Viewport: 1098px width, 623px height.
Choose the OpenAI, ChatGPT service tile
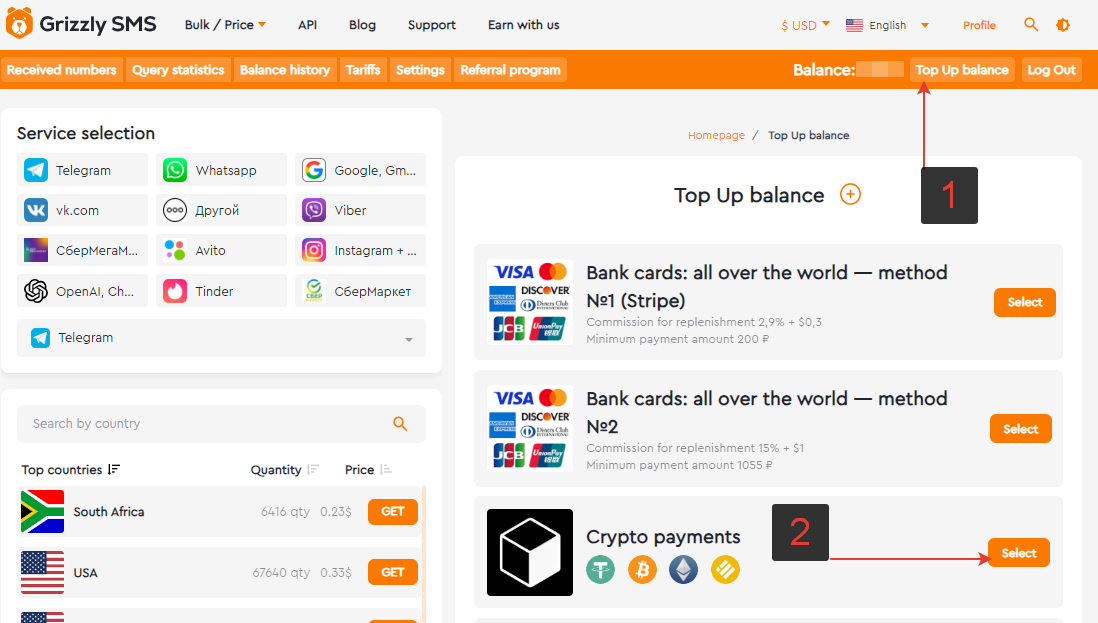pyautogui.click(x=83, y=291)
